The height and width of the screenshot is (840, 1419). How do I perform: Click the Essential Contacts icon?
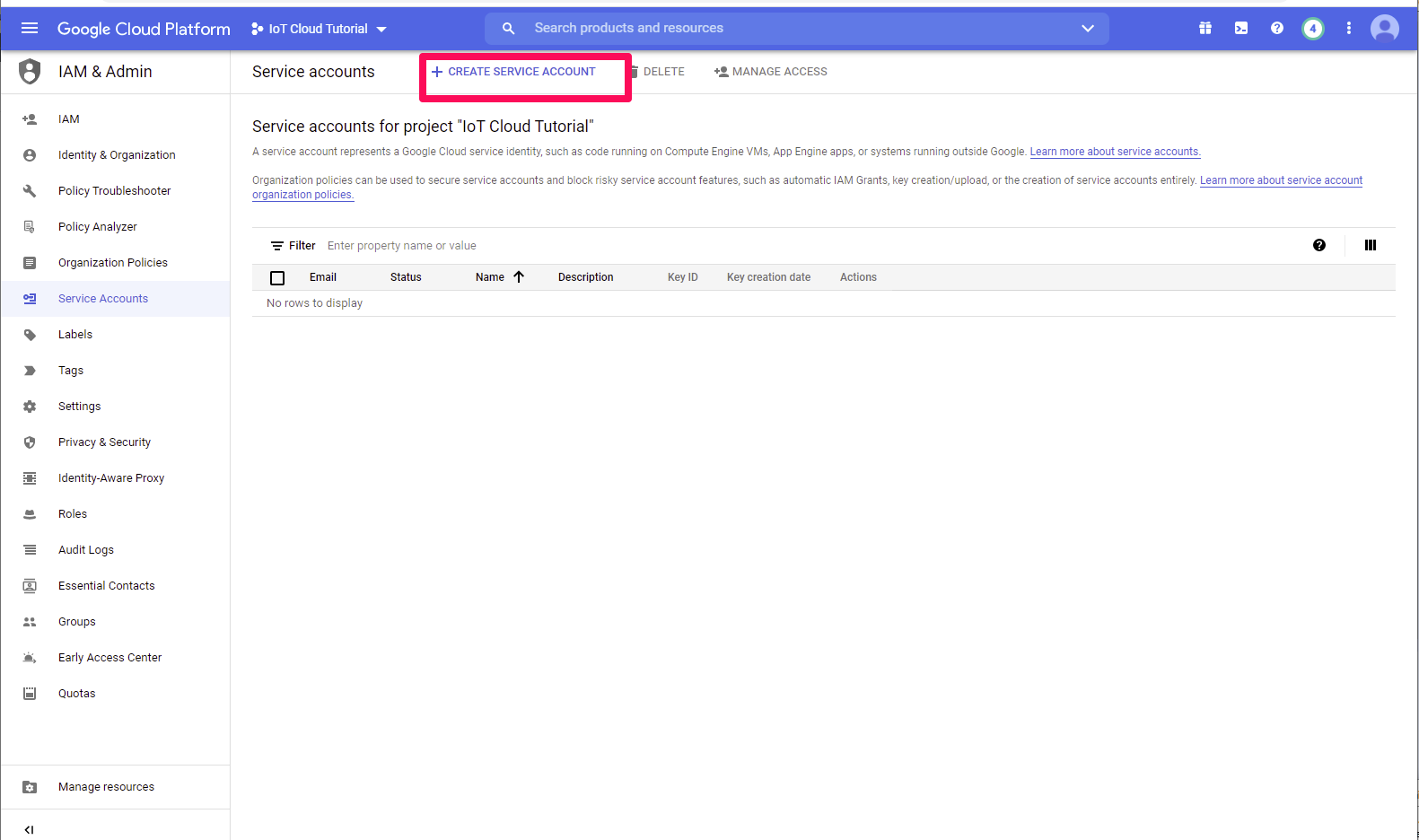(x=30, y=586)
